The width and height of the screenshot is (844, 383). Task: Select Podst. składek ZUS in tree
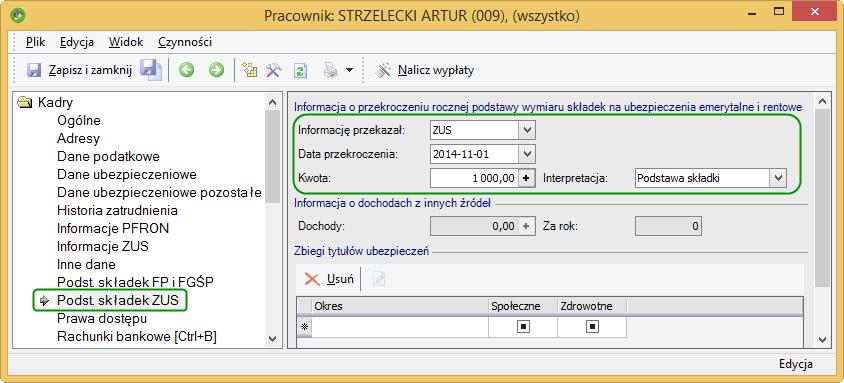pyautogui.click(x=117, y=301)
